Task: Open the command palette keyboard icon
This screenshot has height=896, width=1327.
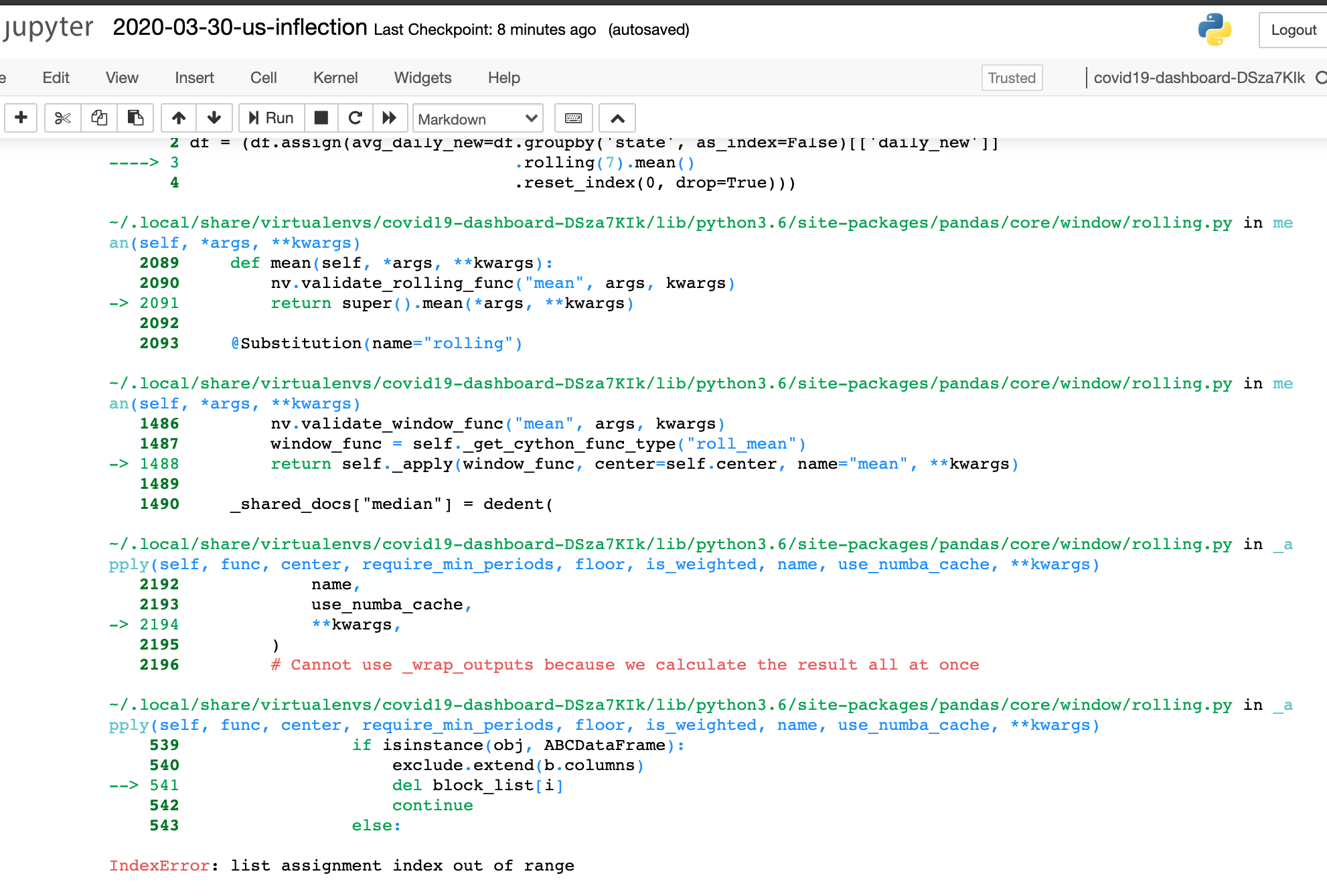Action: click(x=573, y=118)
